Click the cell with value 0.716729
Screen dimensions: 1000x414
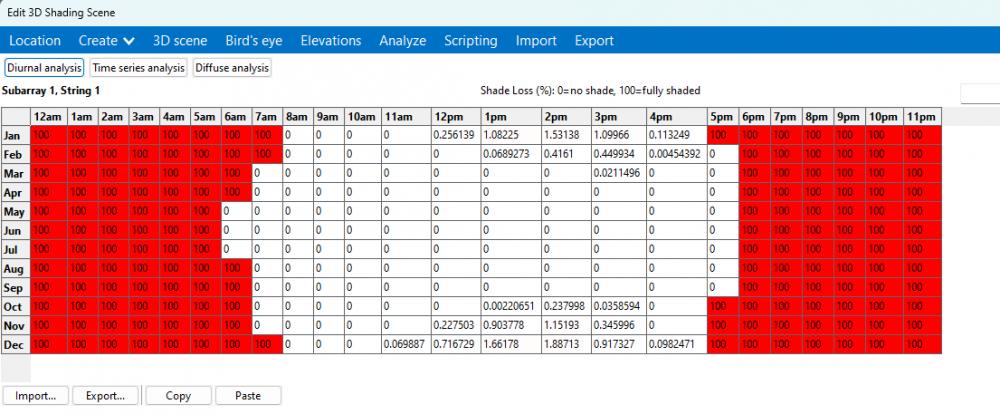455,344
